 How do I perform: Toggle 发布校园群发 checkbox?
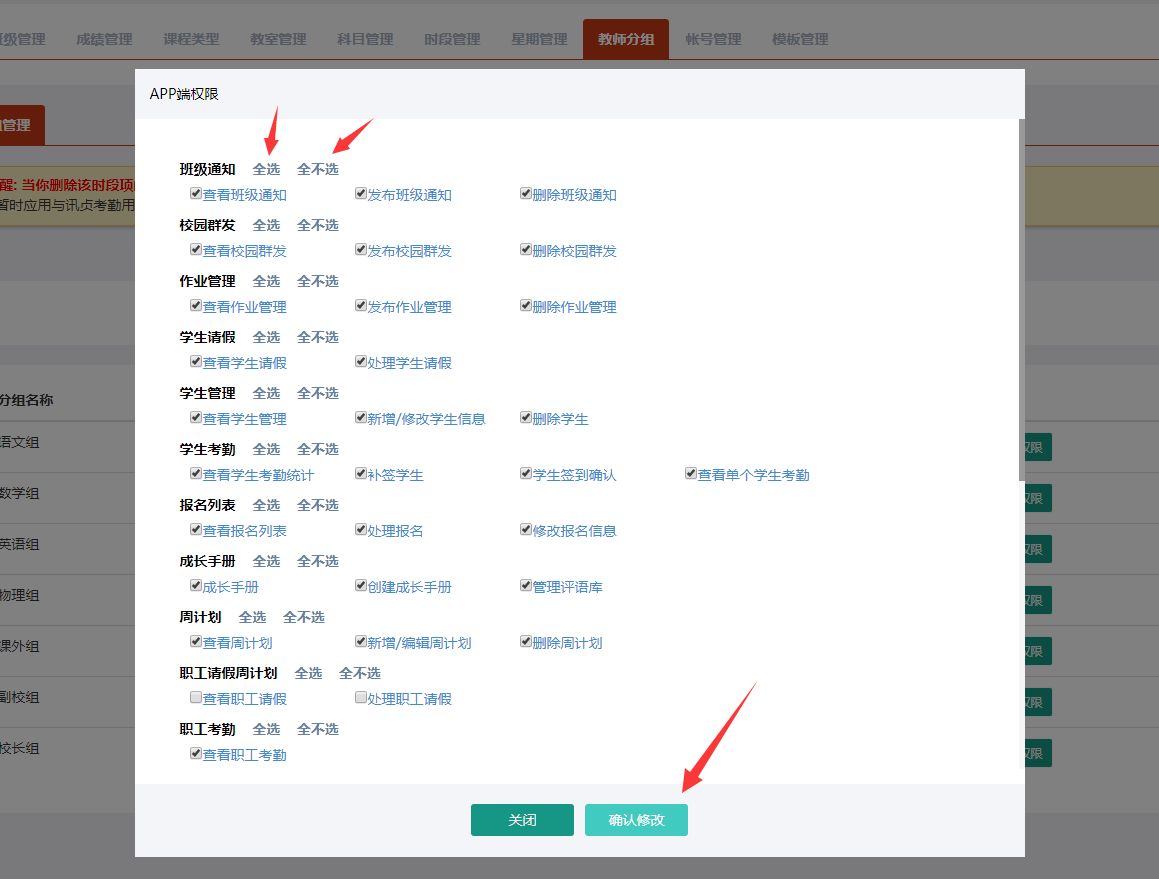tap(361, 250)
